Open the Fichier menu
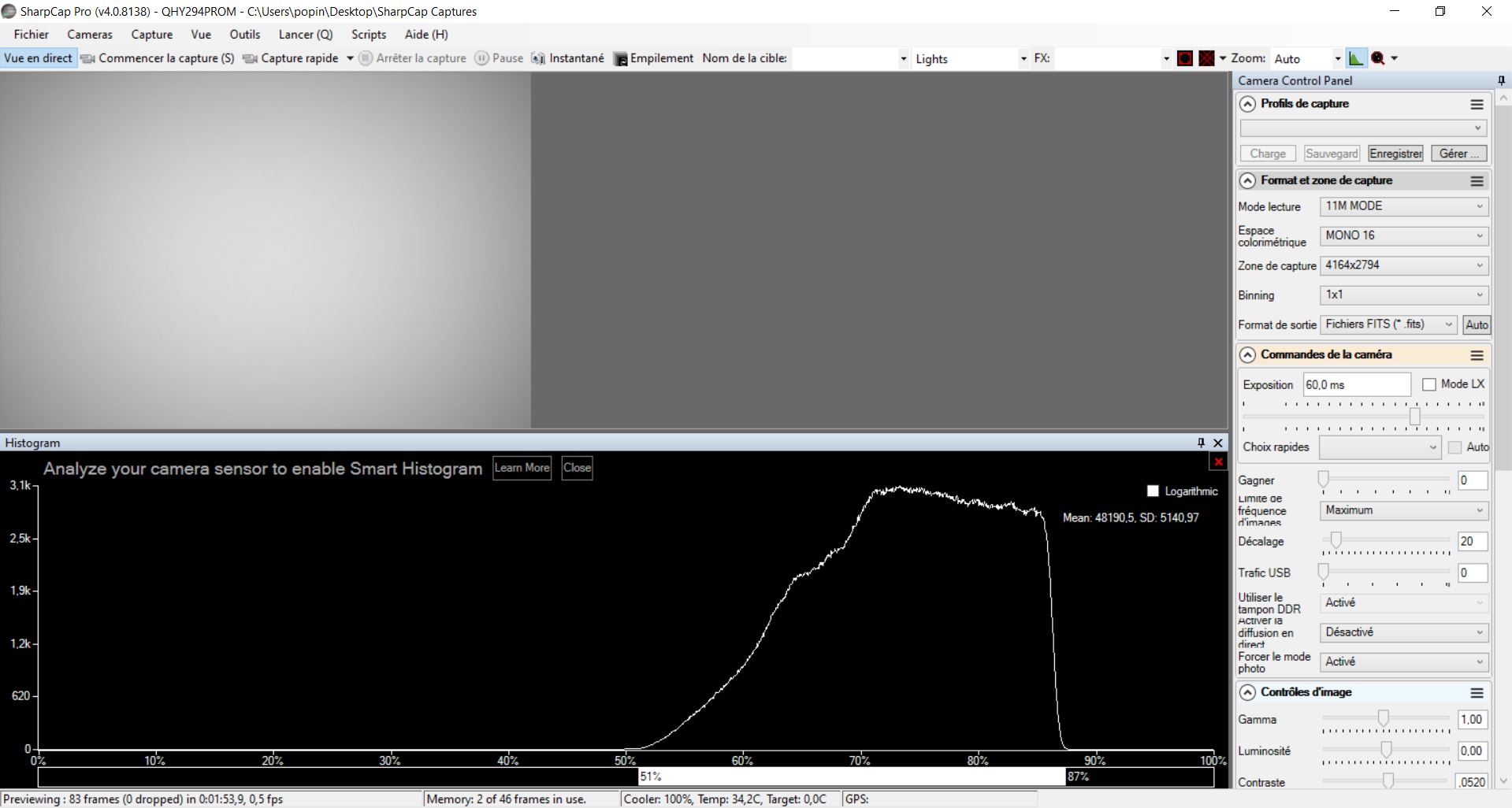The width and height of the screenshot is (1512, 808). (32, 35)
